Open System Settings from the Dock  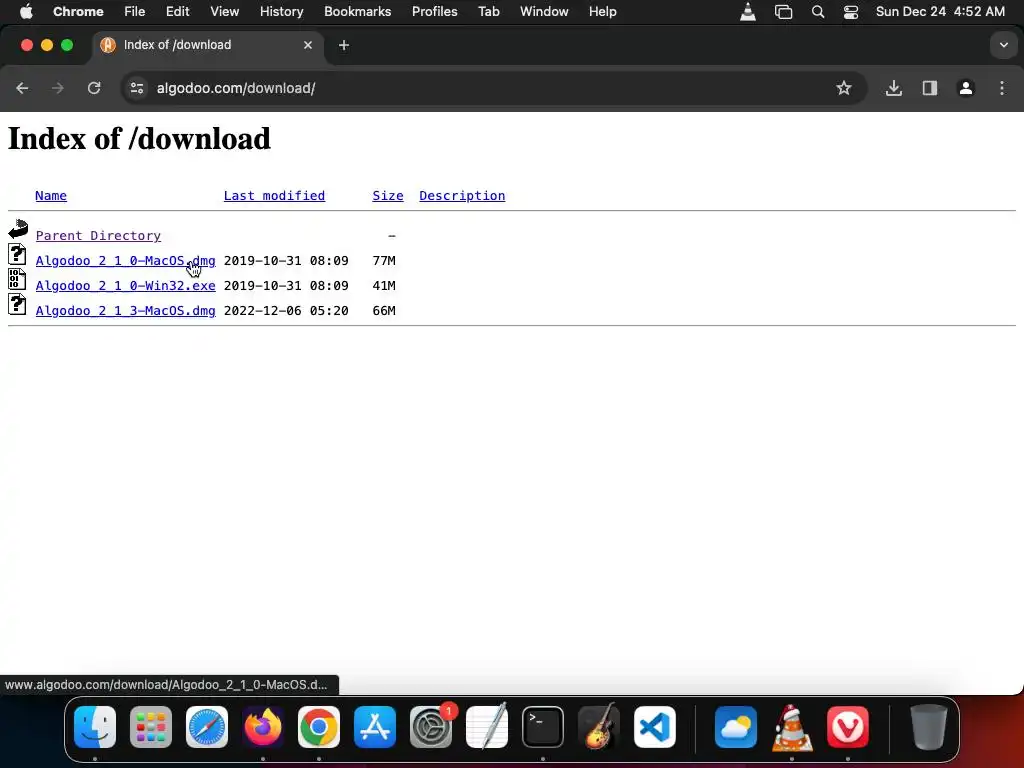431,727
